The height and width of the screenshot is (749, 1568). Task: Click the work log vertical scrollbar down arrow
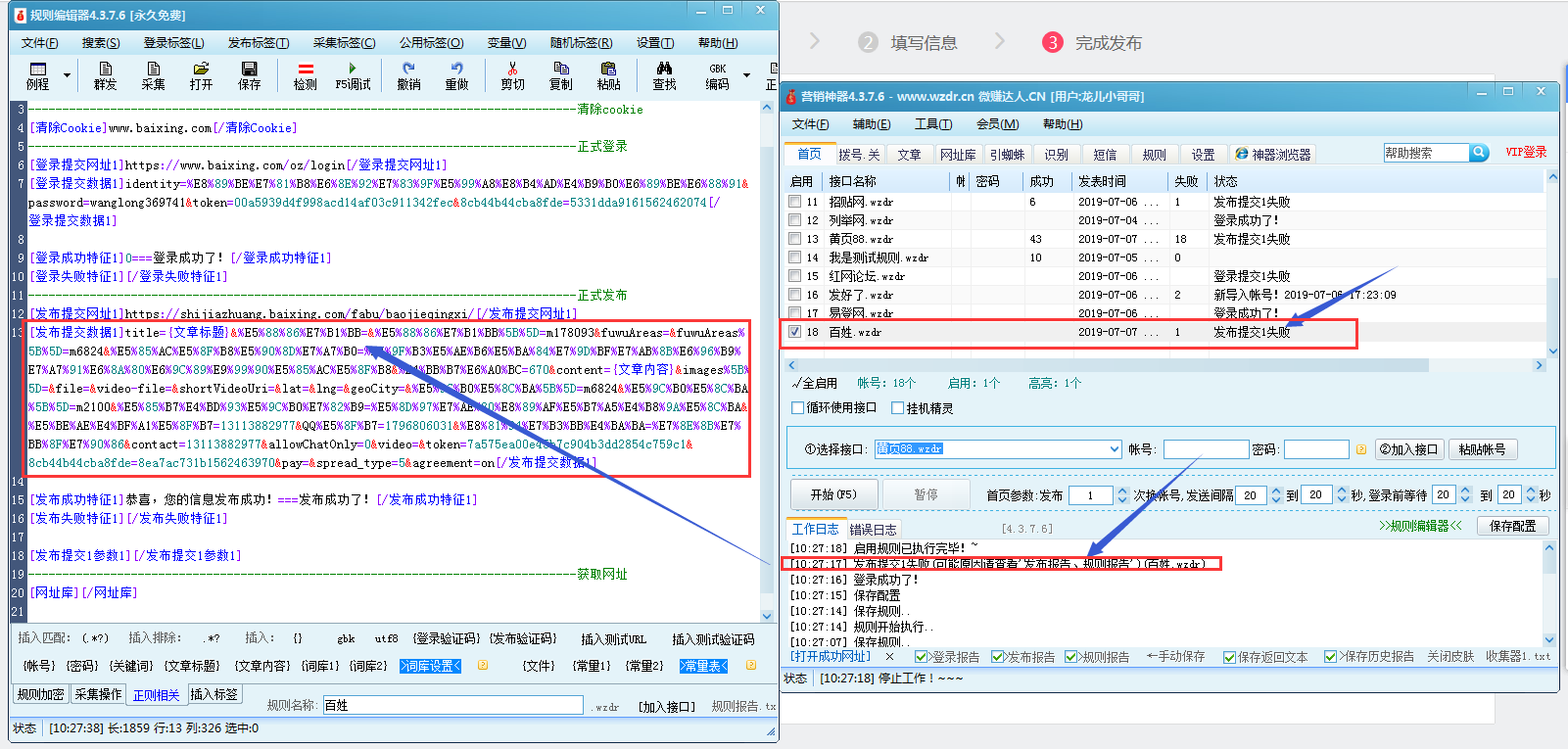[x=1549, y=638]
